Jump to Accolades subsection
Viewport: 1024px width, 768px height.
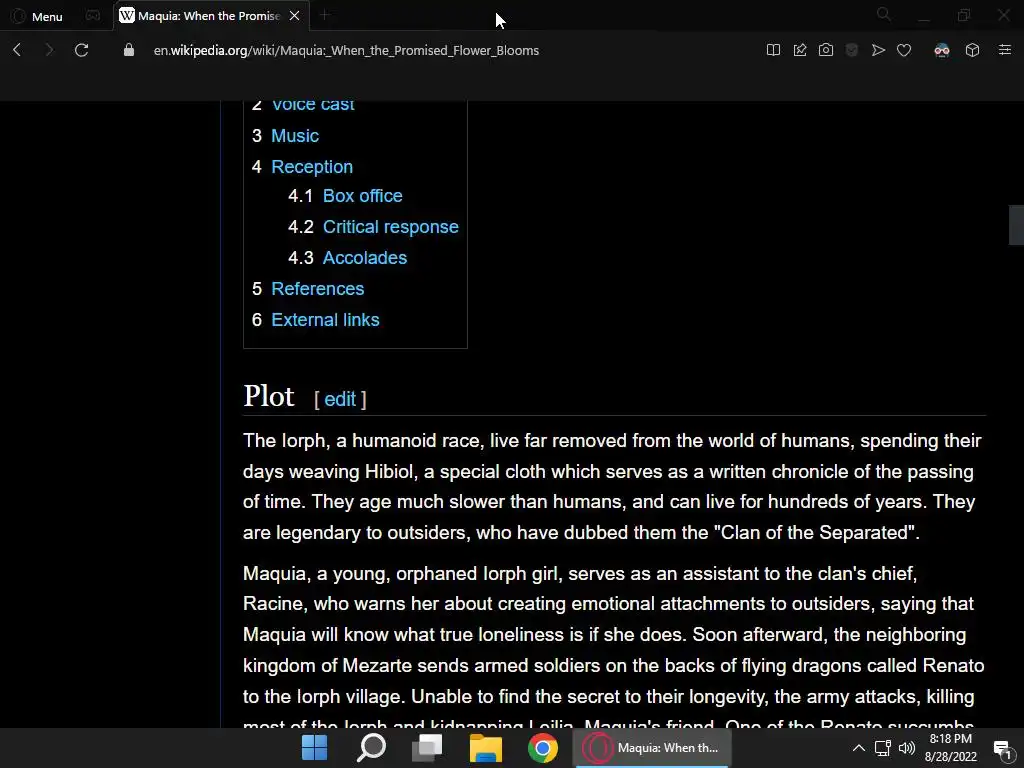point(364,258)
